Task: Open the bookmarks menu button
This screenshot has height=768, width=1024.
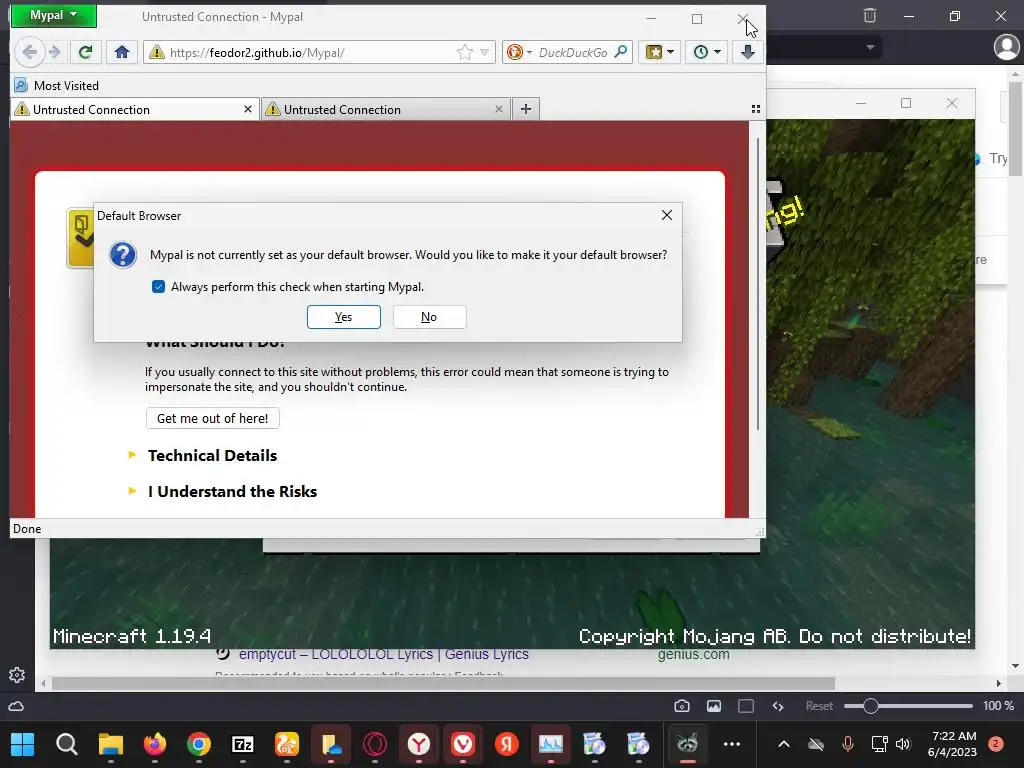Action: click(x=660, y=52)
